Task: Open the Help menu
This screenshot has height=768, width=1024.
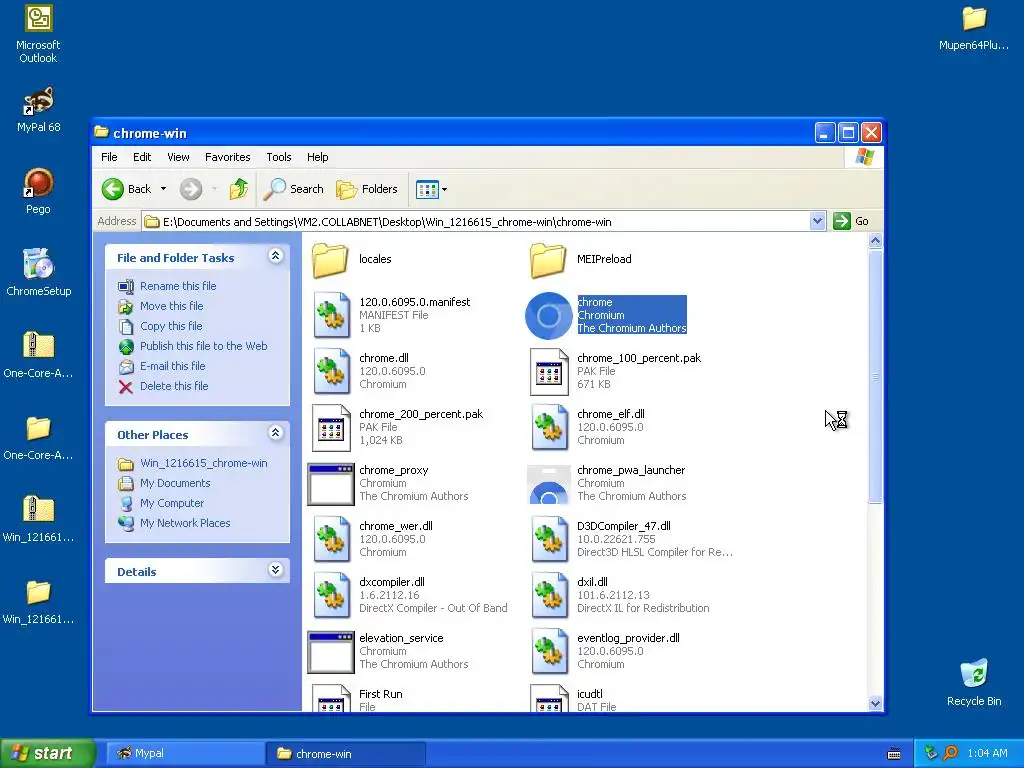Action: click(317, 157)
